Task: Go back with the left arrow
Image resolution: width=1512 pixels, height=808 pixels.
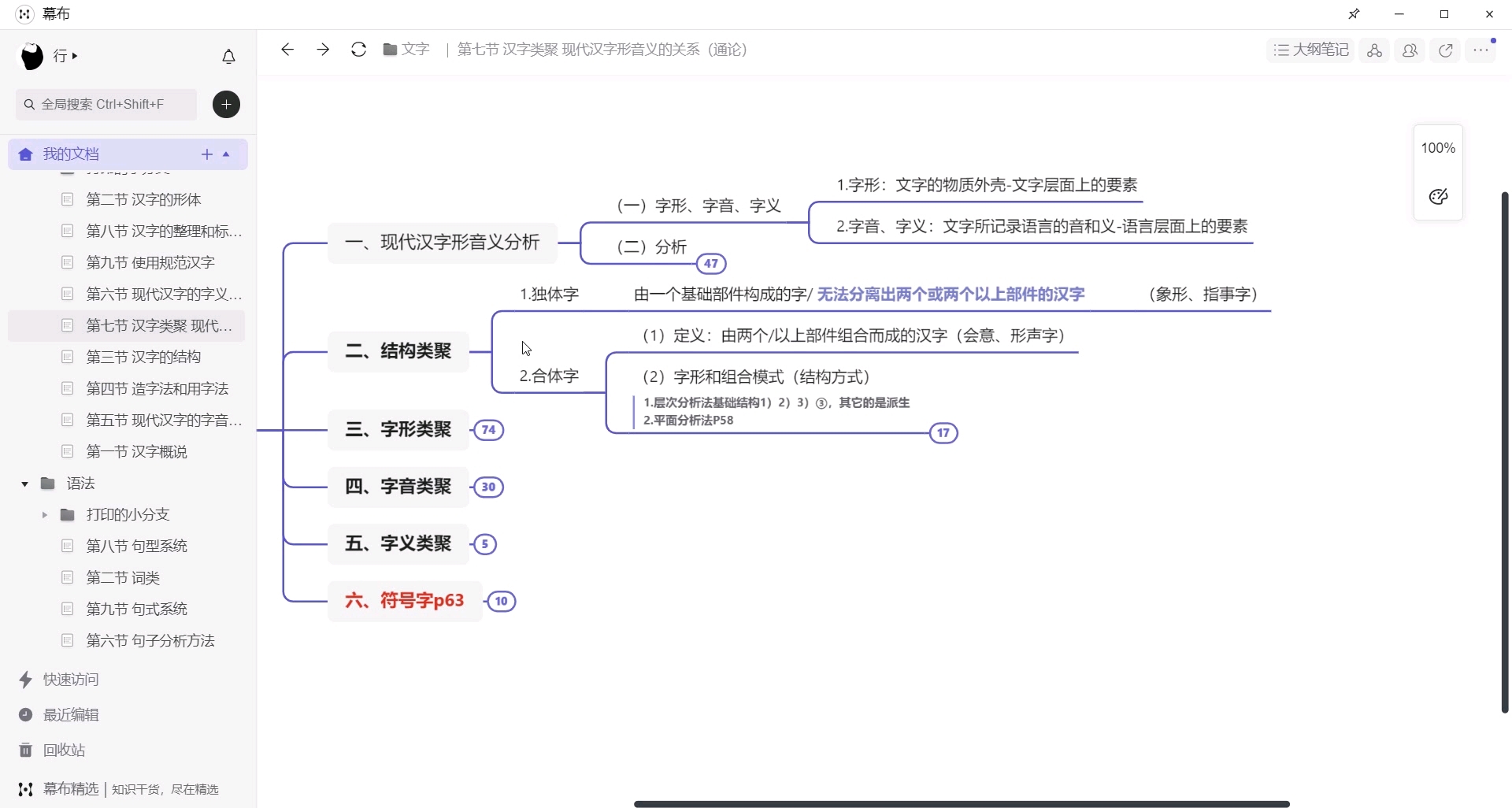Action: 287,50
